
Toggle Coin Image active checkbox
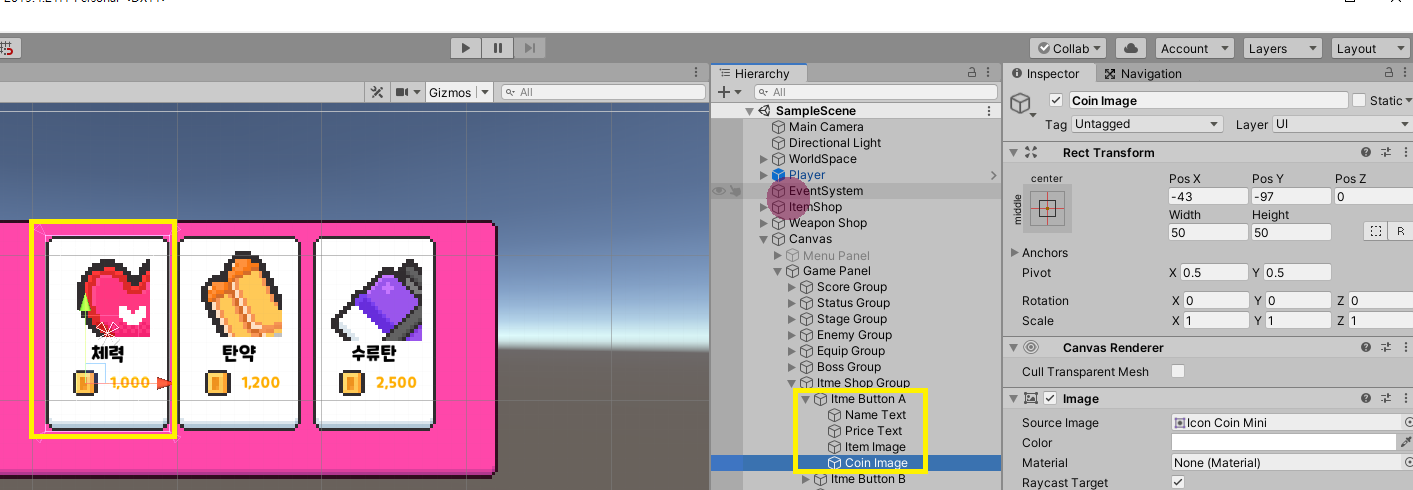tap(1055, 100)
